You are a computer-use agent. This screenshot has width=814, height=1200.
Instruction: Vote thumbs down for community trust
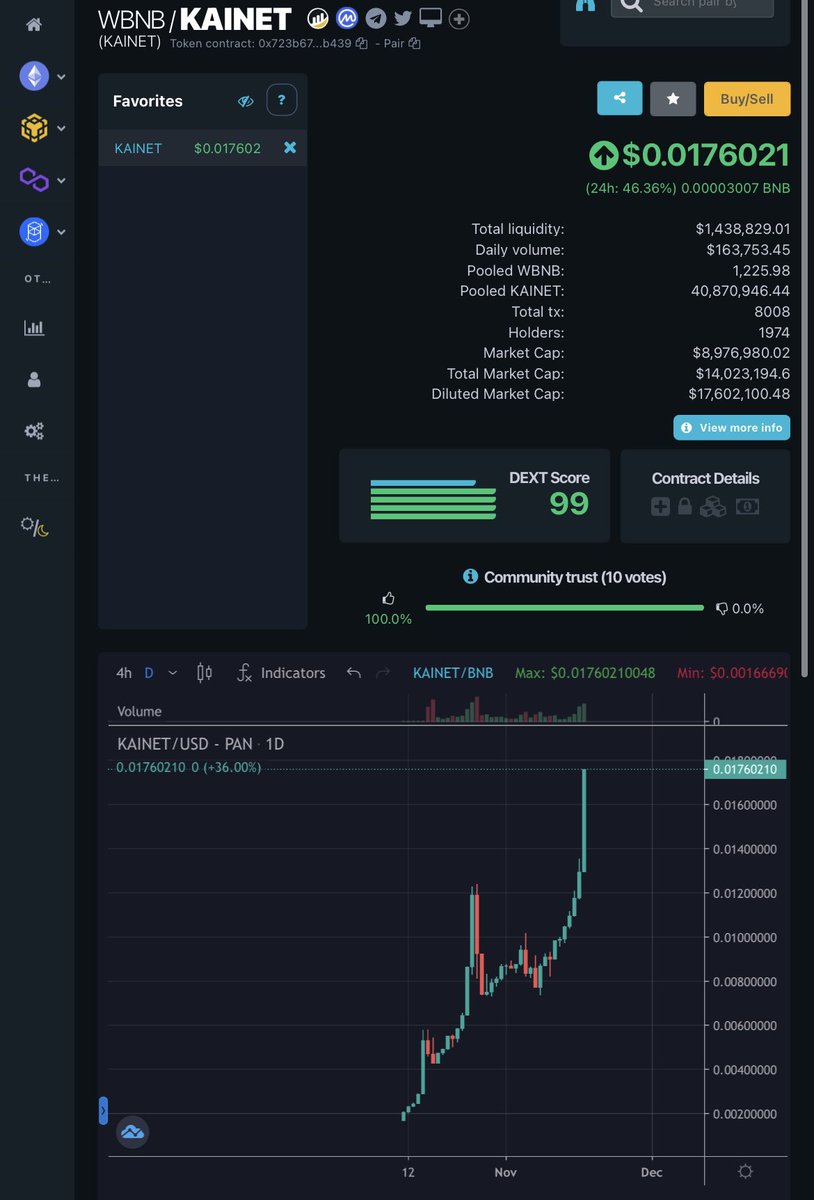[721, 608]
